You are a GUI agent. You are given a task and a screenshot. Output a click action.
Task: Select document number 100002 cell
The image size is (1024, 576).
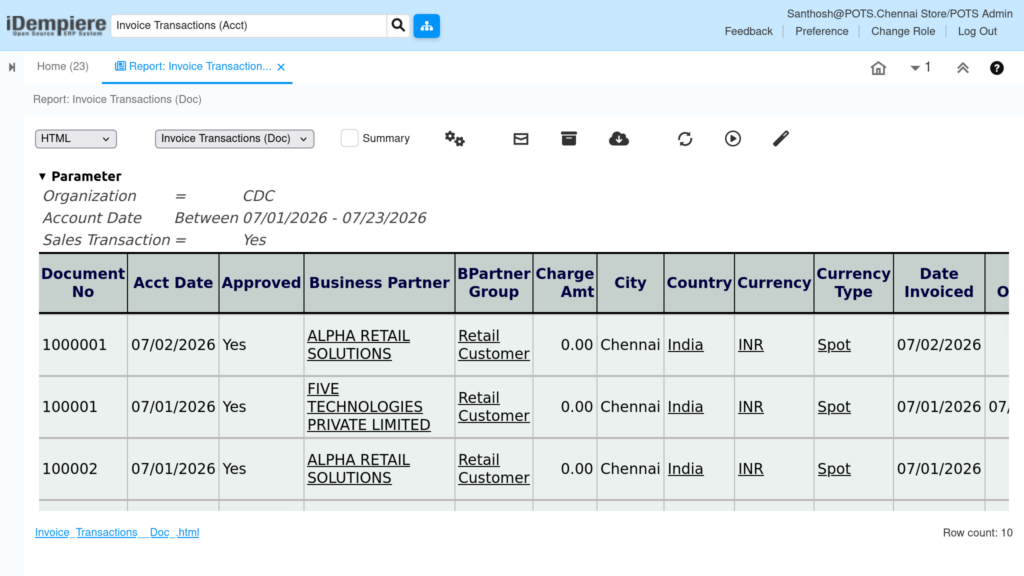click(83, 469)
